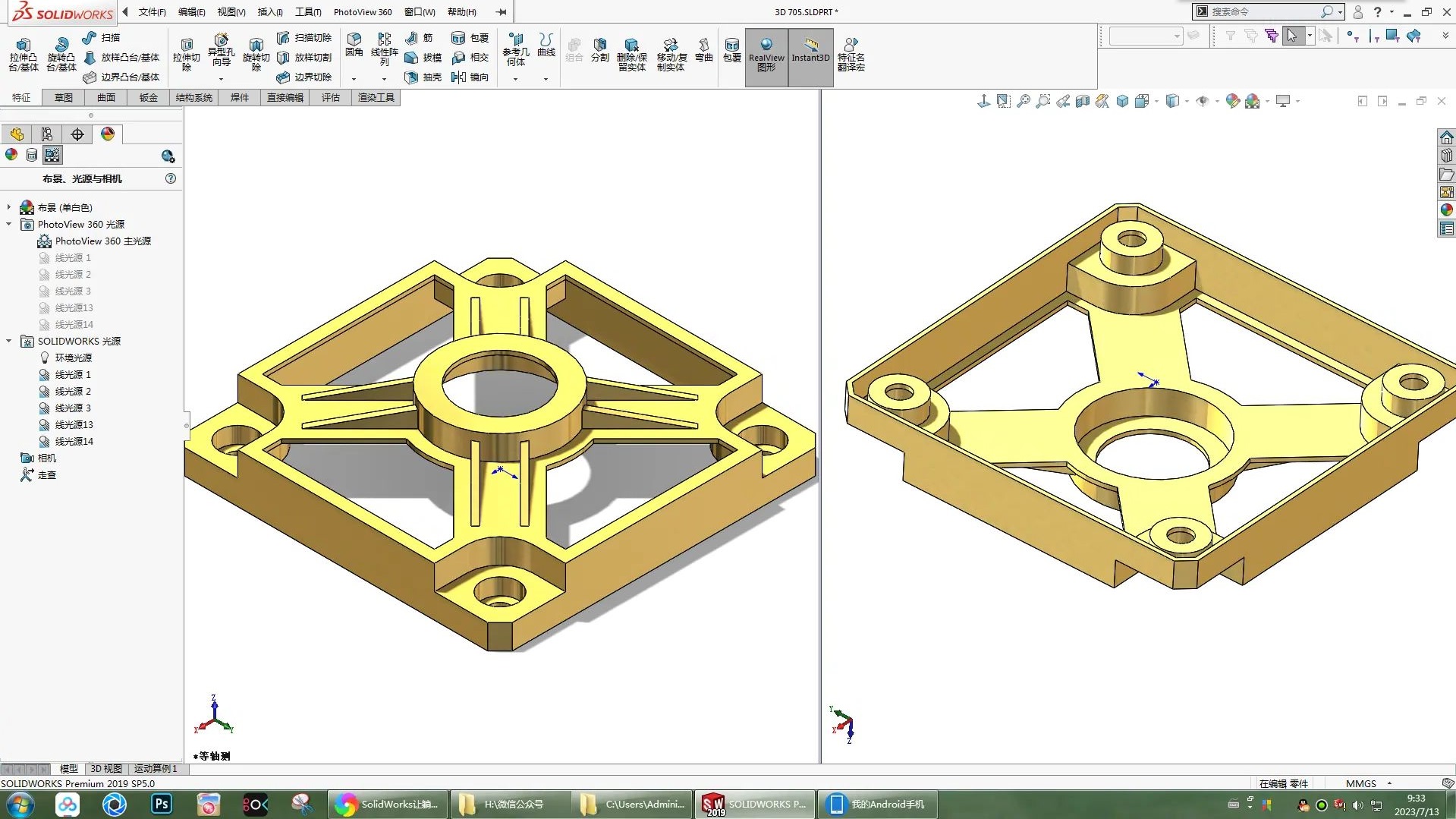Open SolidWorks browser window in taskbar
The height and width of the screenshot is (819, 1456).
388,804
